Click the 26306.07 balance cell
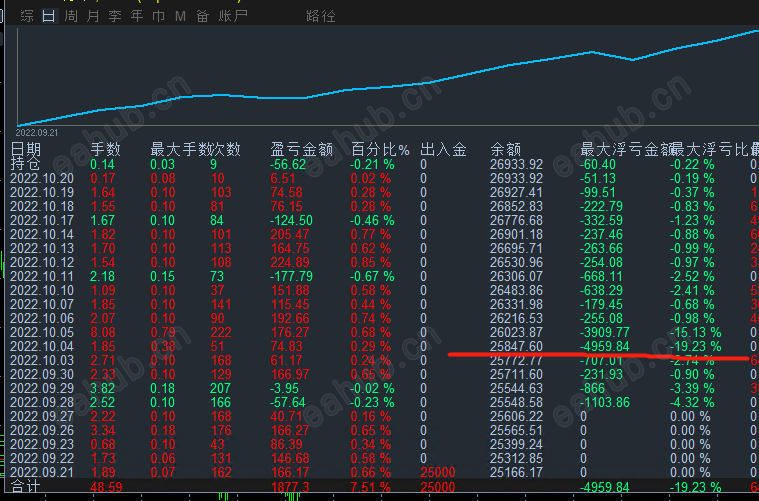The image size is (759, 501). coord(516,276)
